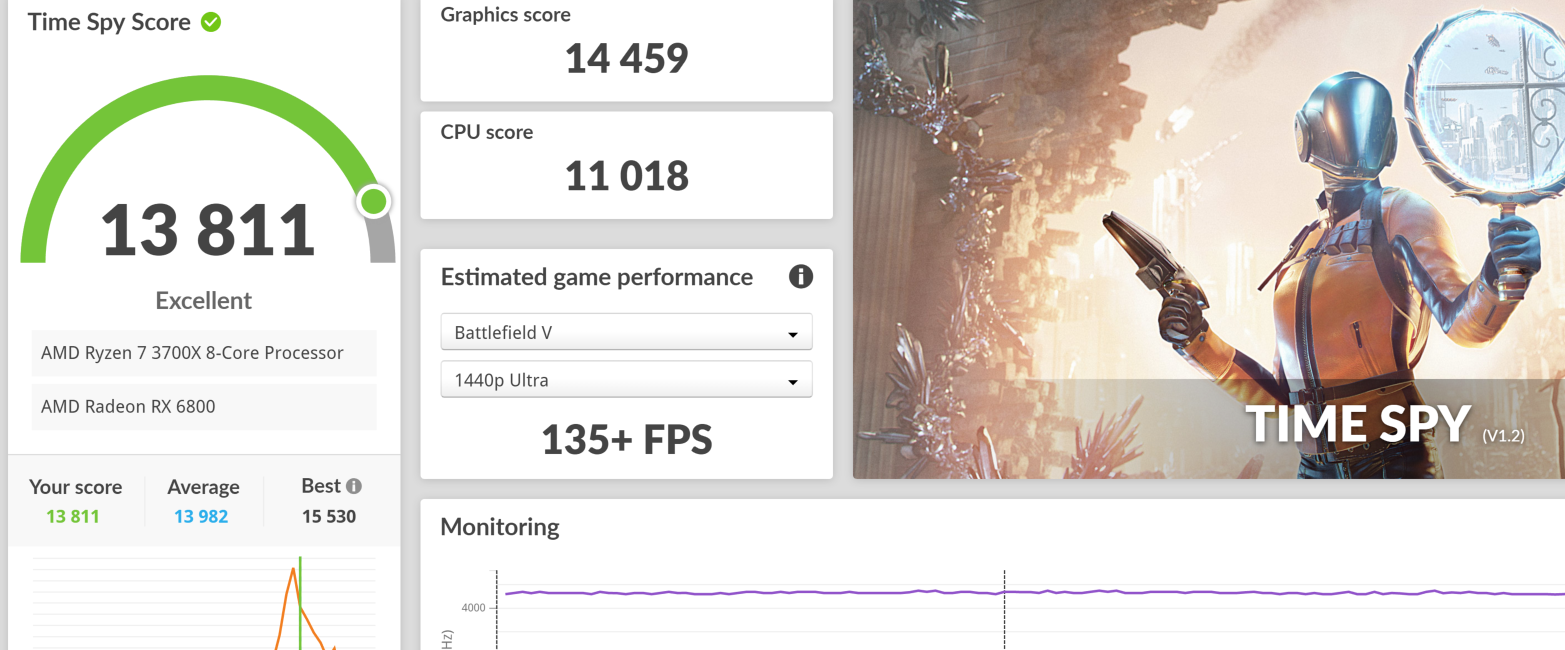1565x650 pixels.
Task: Click the Time Spy artwork image
Action: coord(1209,239)
